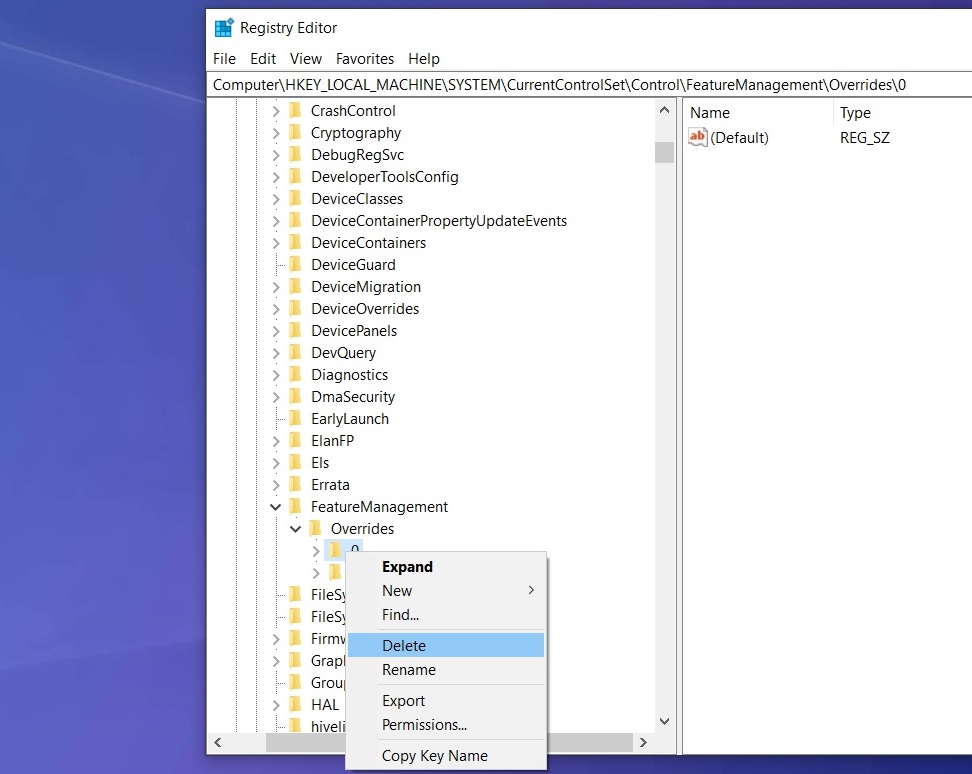Click the tree scroll up arrow

(665, 110)
